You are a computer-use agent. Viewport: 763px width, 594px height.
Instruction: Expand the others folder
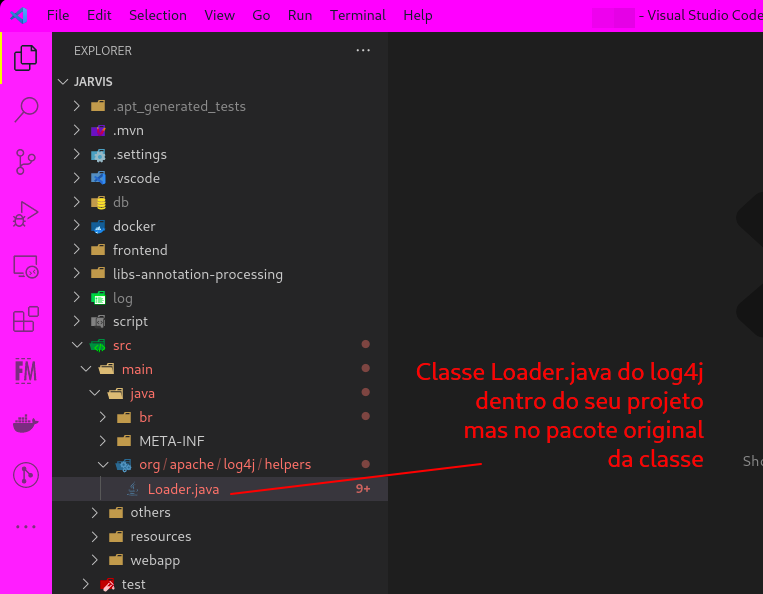94,512
